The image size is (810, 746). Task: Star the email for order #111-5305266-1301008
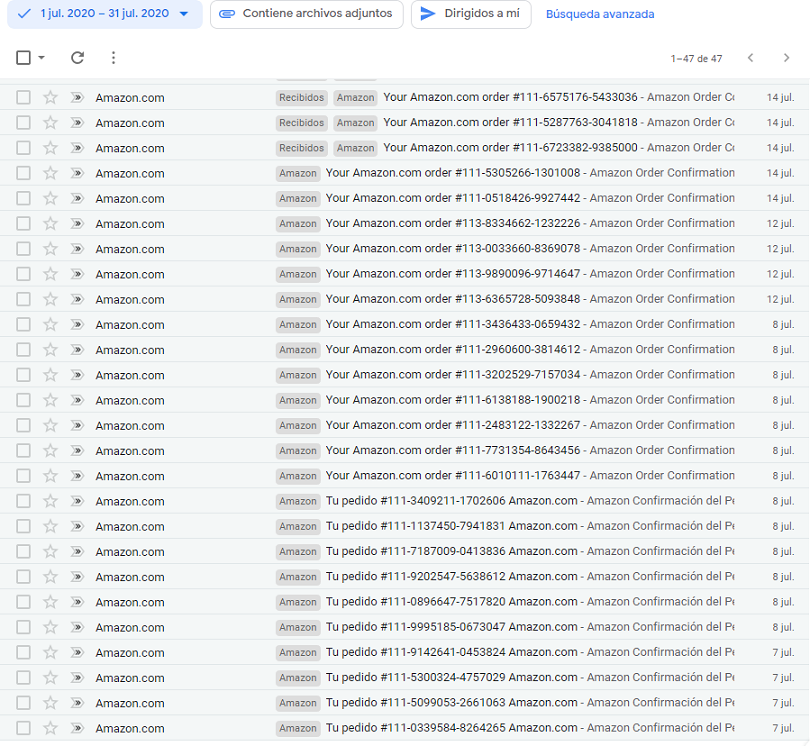(50, 173)
